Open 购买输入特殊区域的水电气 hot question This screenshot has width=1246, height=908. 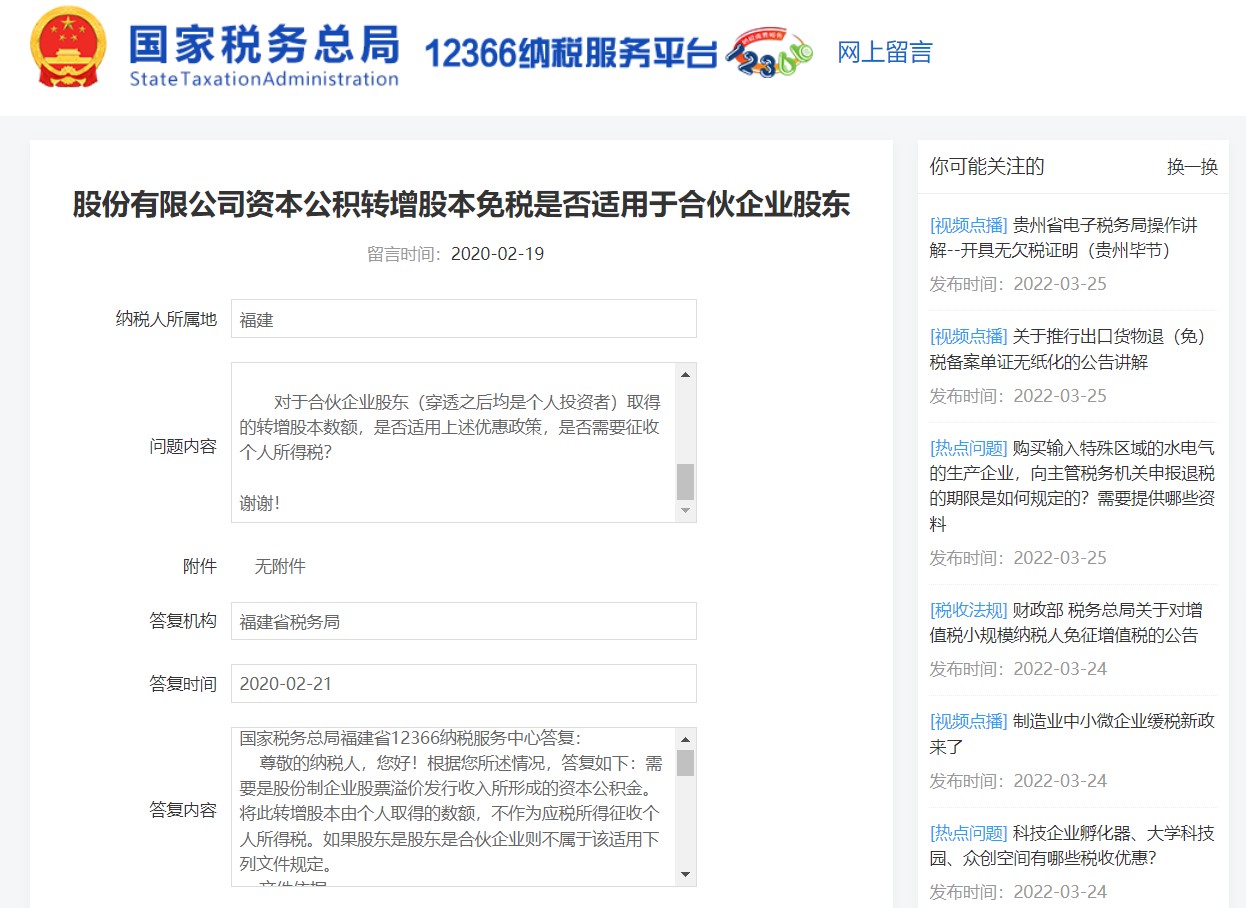coord(1072,486)
